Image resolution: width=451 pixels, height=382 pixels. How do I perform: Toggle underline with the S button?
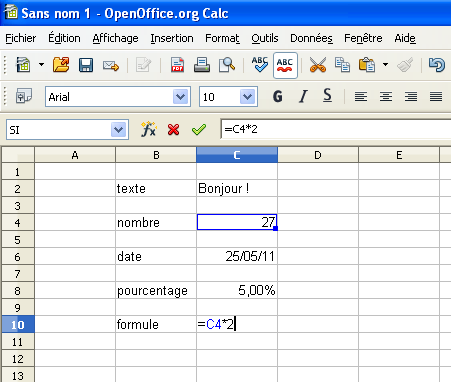coord(327,96)
